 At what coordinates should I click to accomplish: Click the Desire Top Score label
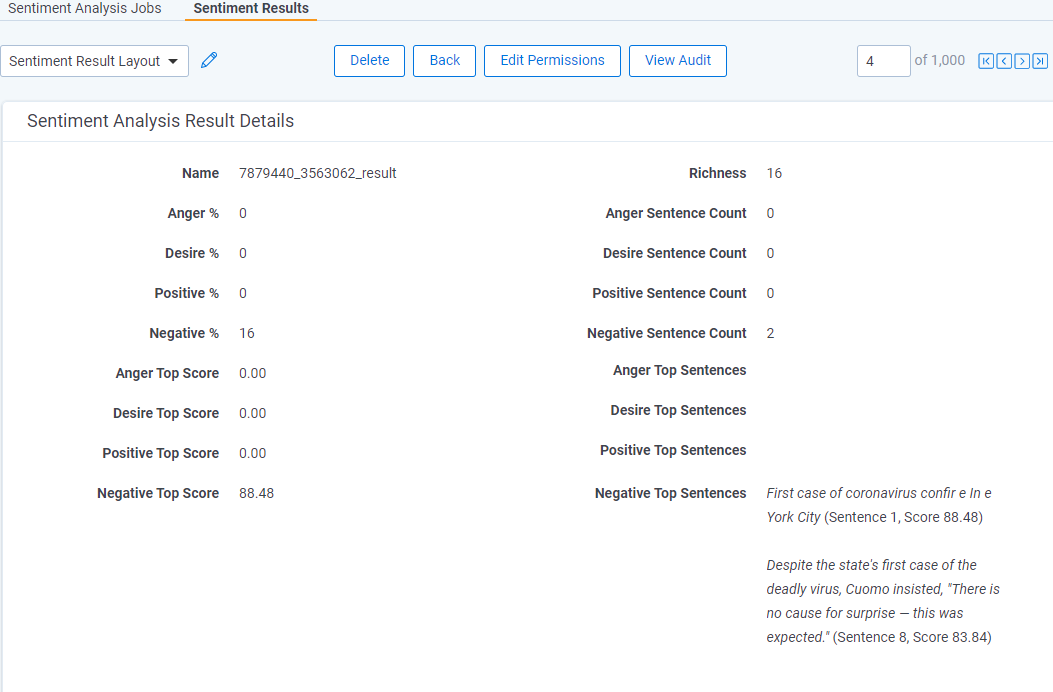pyautogui.click(x=166, y=413)
